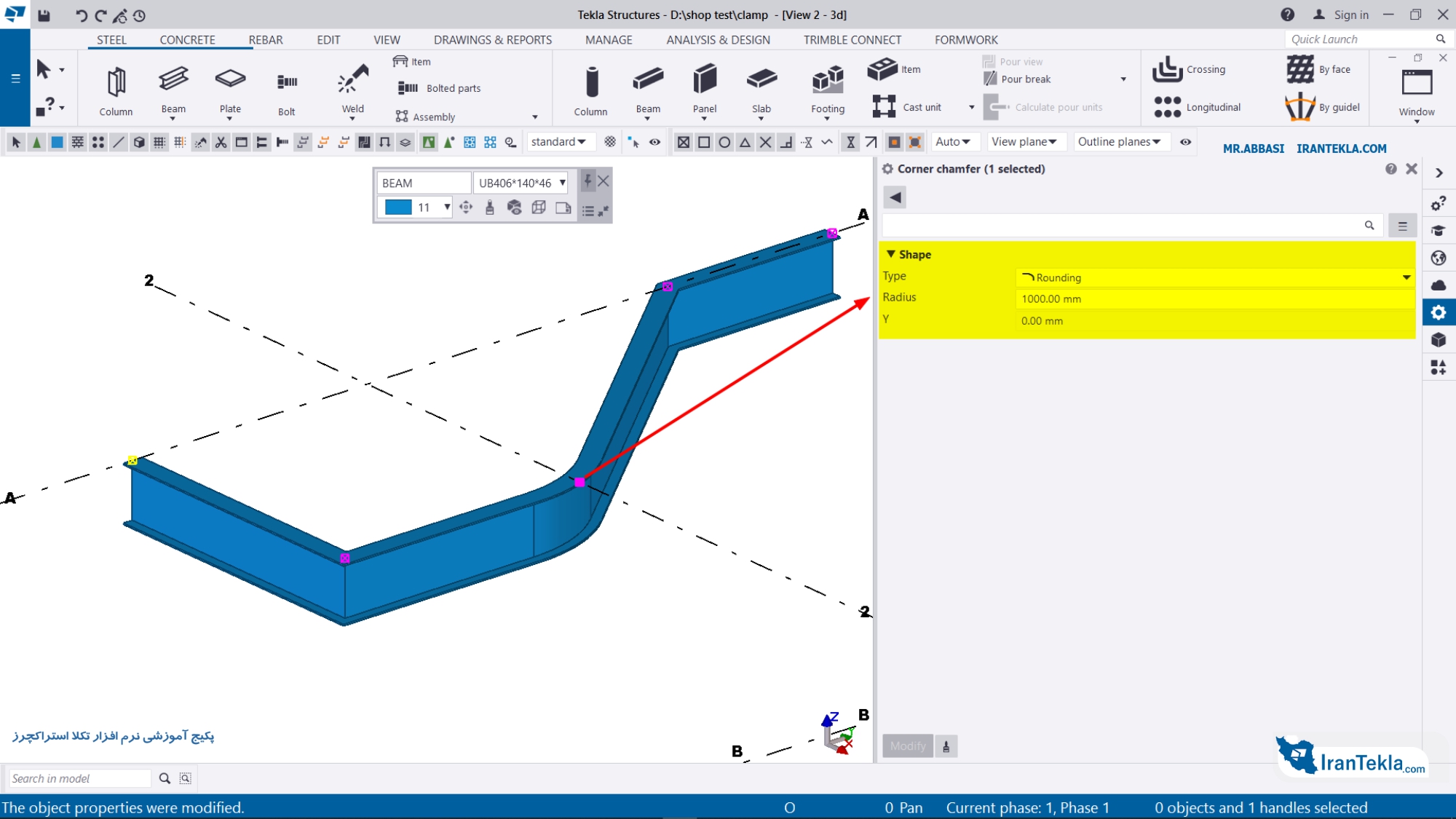
Task: Open the class 11 dropdown arrow
Action: [446, 207]
